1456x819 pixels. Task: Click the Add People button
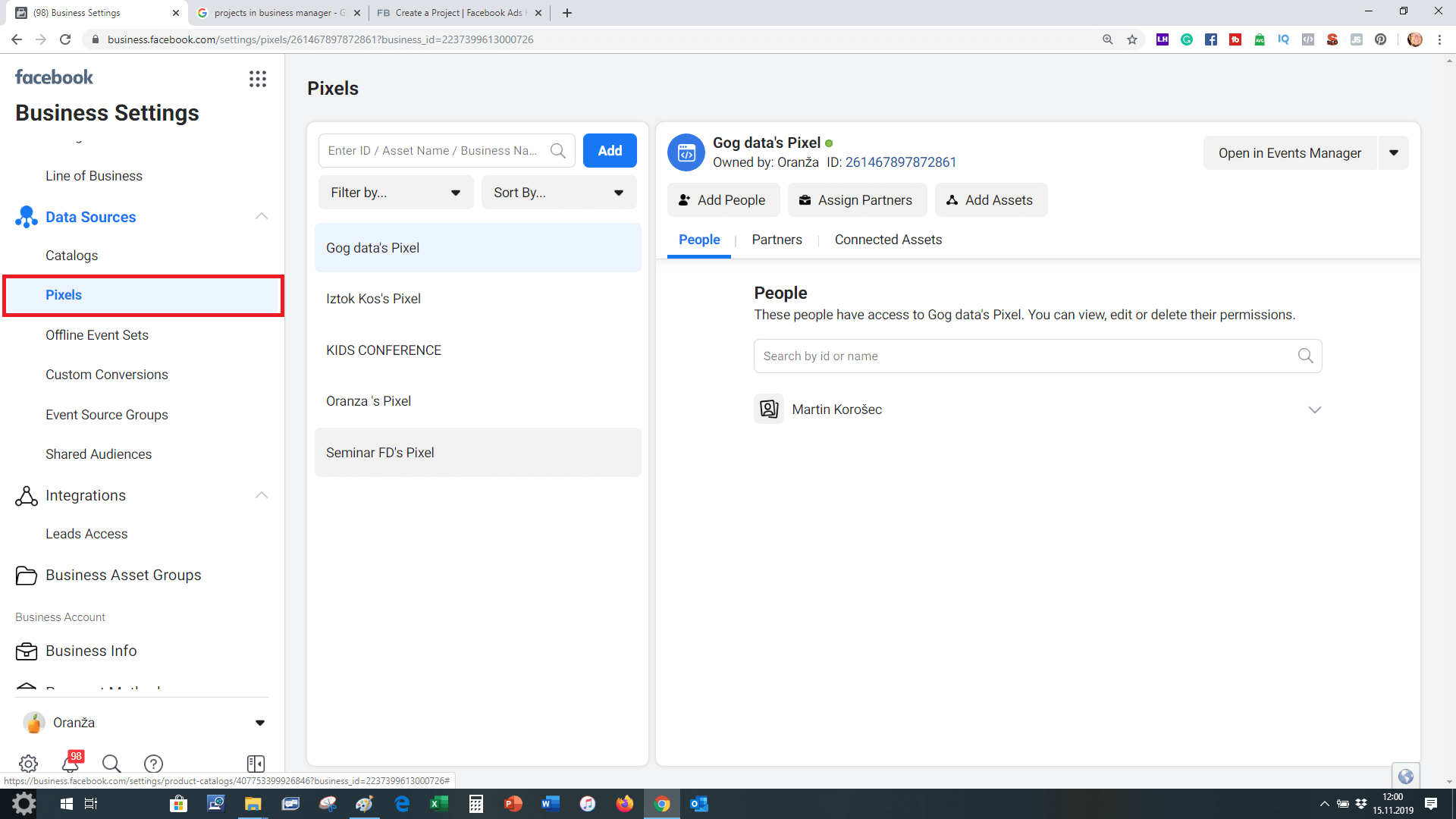(x=722, y=200)
